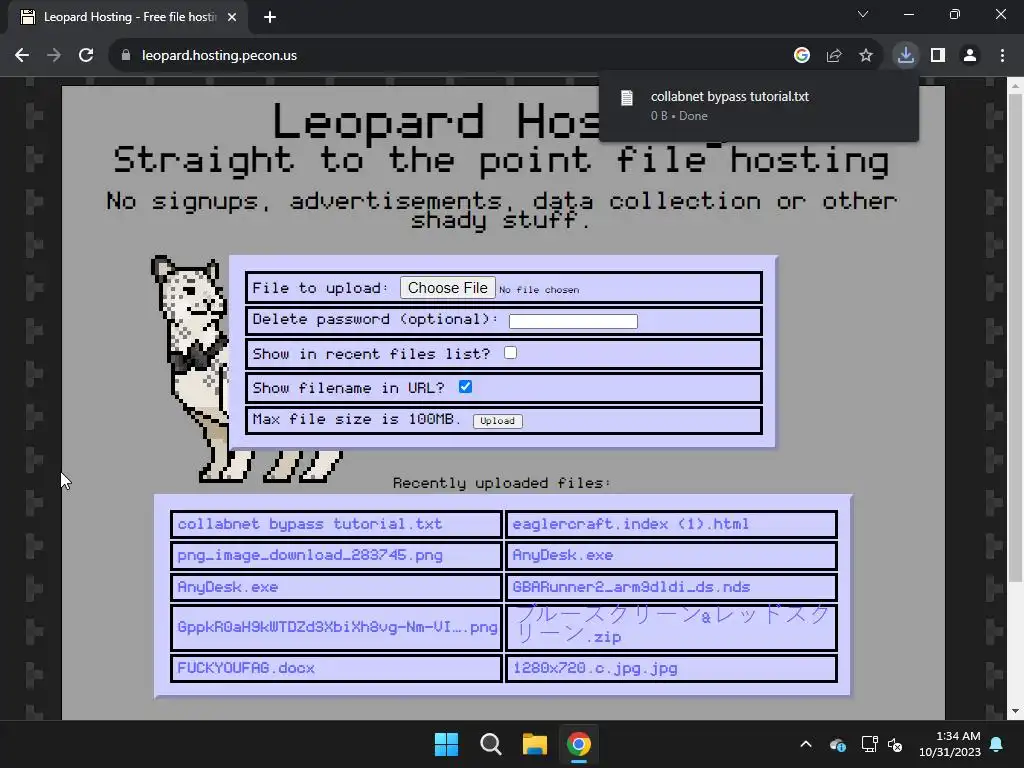1024x768 pixels.
Task: Bookmark this page with the star icon
Action: [x=866, y=56]
